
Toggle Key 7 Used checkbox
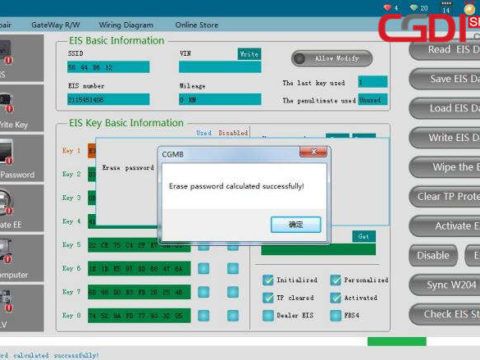pyautogui.click(x=204, y=292)
